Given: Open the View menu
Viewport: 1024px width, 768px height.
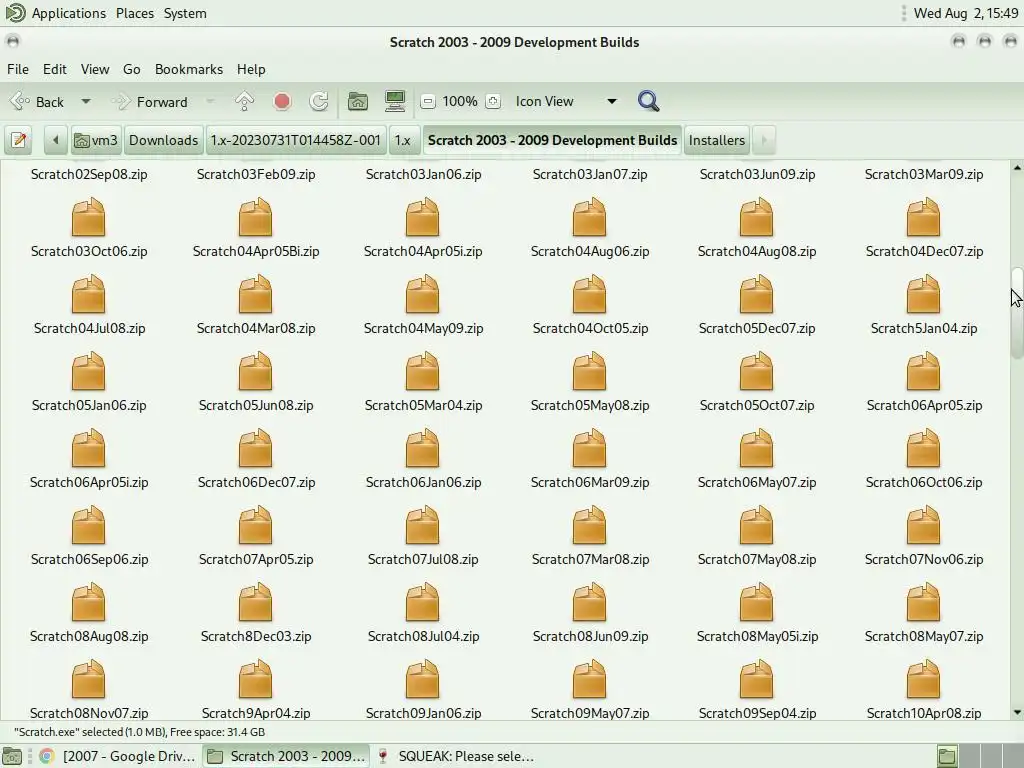Looking at the screenshot, I should pos(95,69).
